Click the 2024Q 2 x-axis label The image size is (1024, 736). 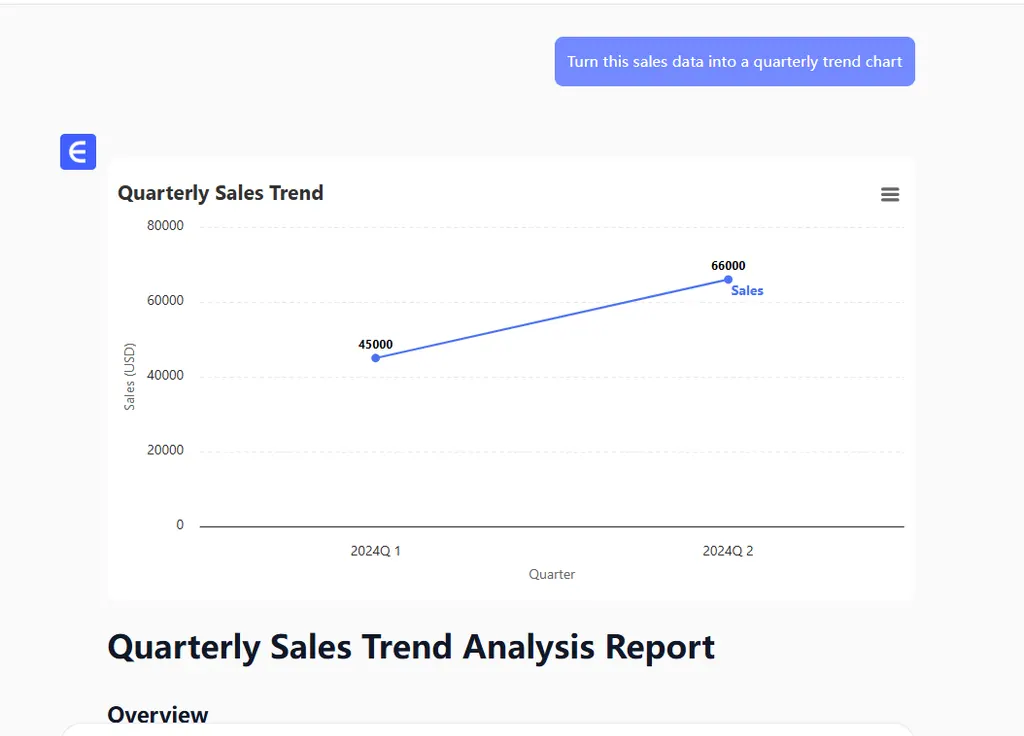pos(728,551)
